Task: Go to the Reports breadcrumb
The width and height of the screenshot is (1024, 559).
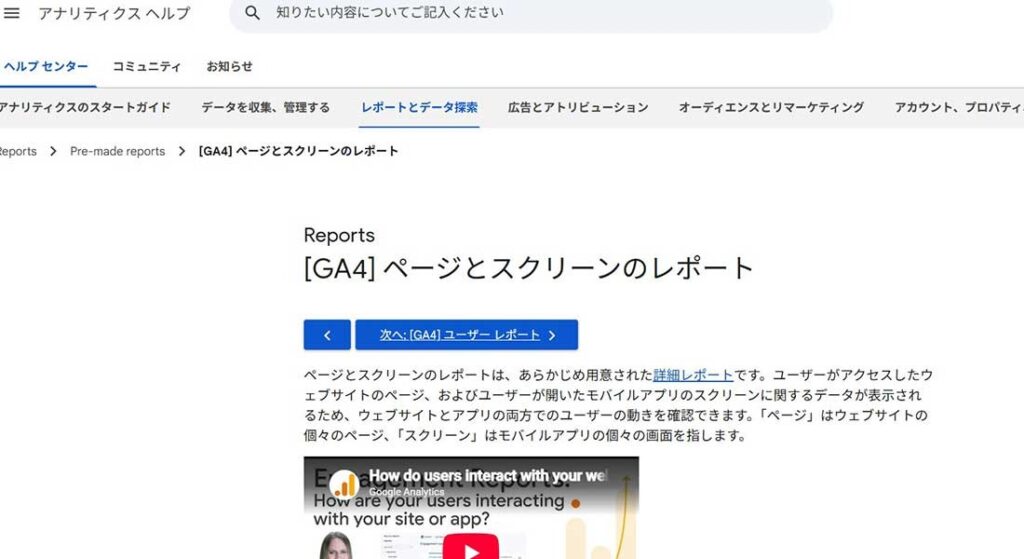Action: (x=18, y=152)
